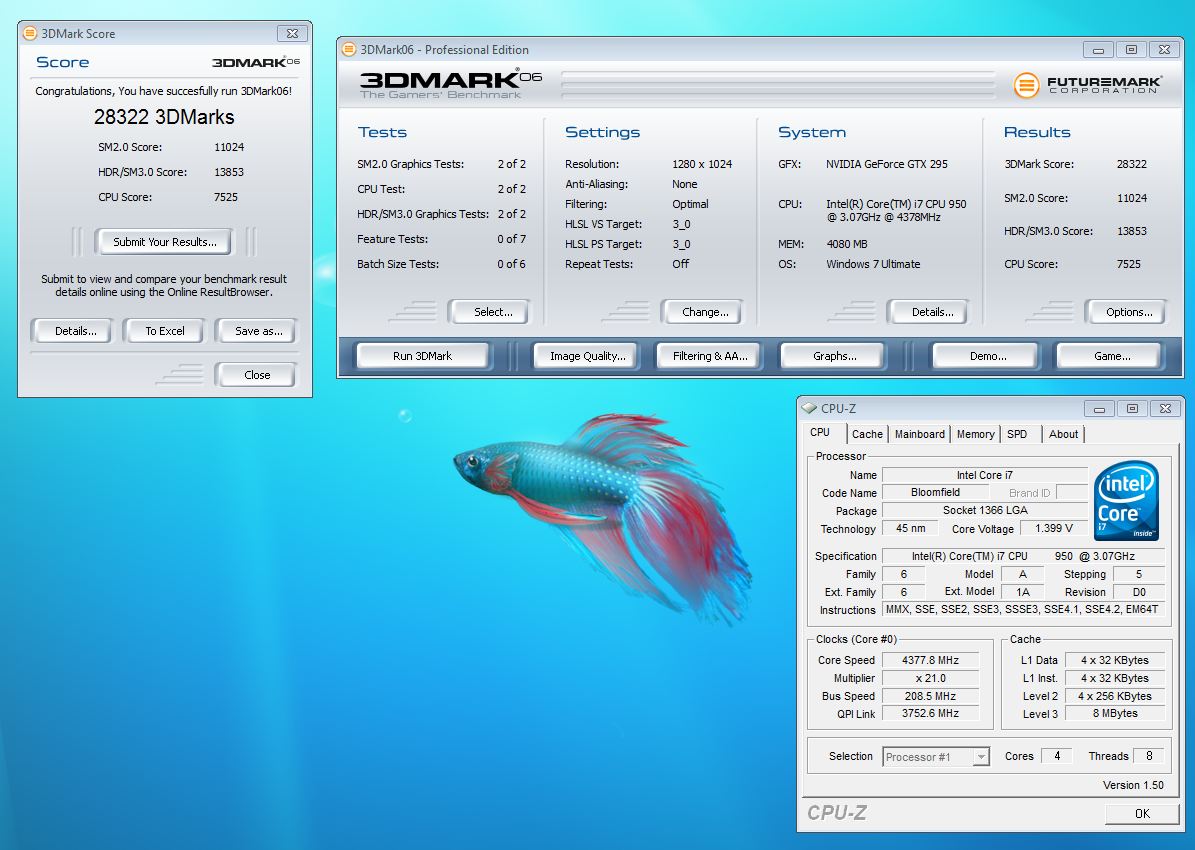Click the 3DMark06 Professional Edition title icon

349,50
